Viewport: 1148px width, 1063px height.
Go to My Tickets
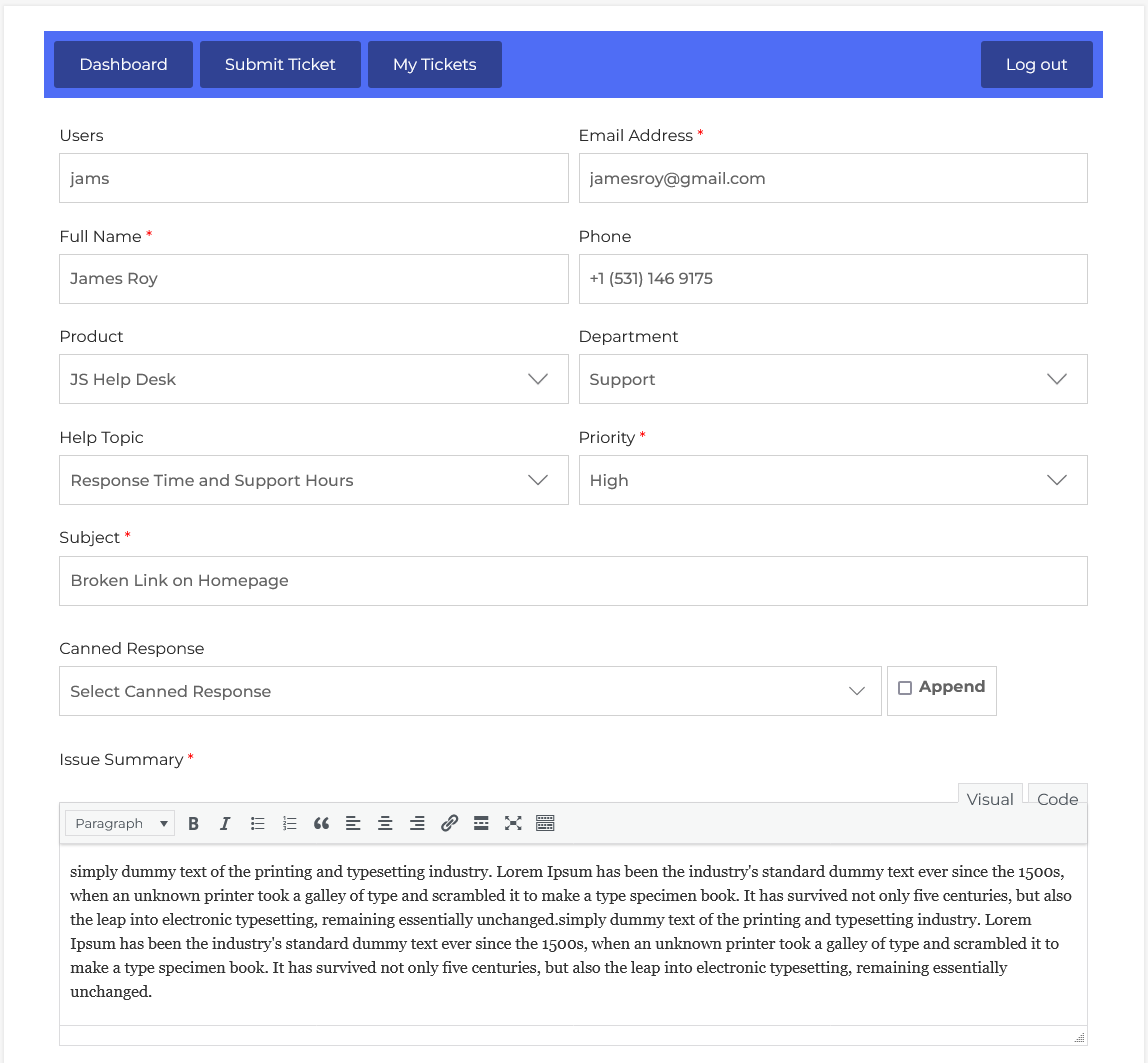click(434, 64)
